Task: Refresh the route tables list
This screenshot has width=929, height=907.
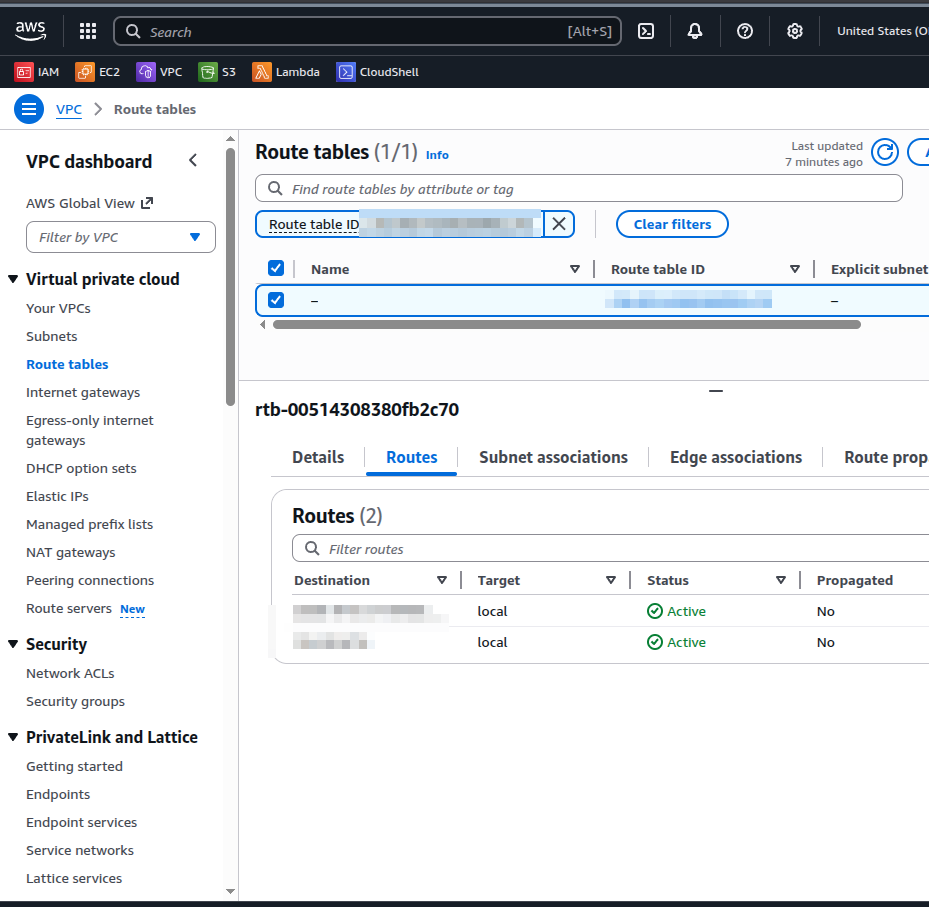Action: click(885, 152)
